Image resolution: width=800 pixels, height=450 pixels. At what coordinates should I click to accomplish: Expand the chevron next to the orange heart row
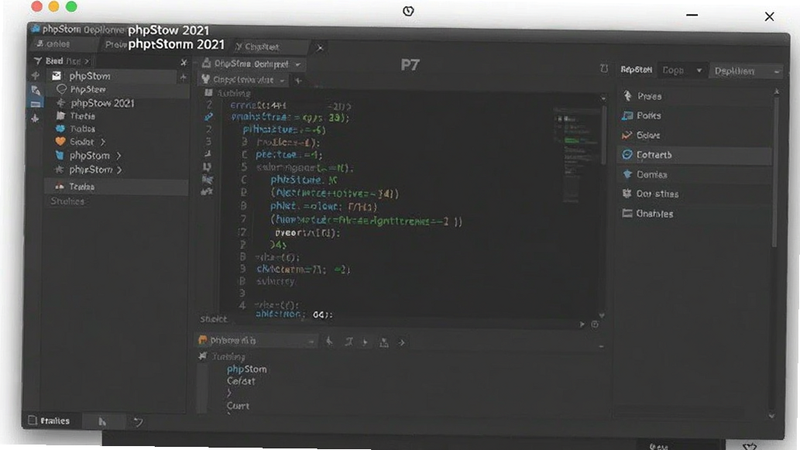click(x=103, y=142)
